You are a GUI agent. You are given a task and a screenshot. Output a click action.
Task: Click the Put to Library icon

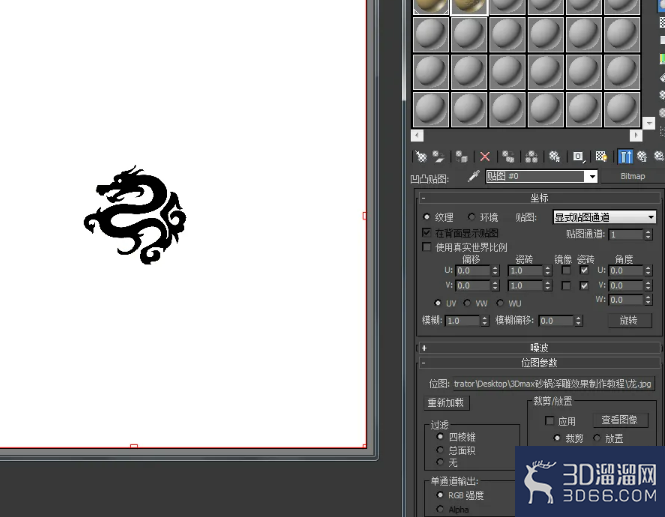tap(555, 157)
